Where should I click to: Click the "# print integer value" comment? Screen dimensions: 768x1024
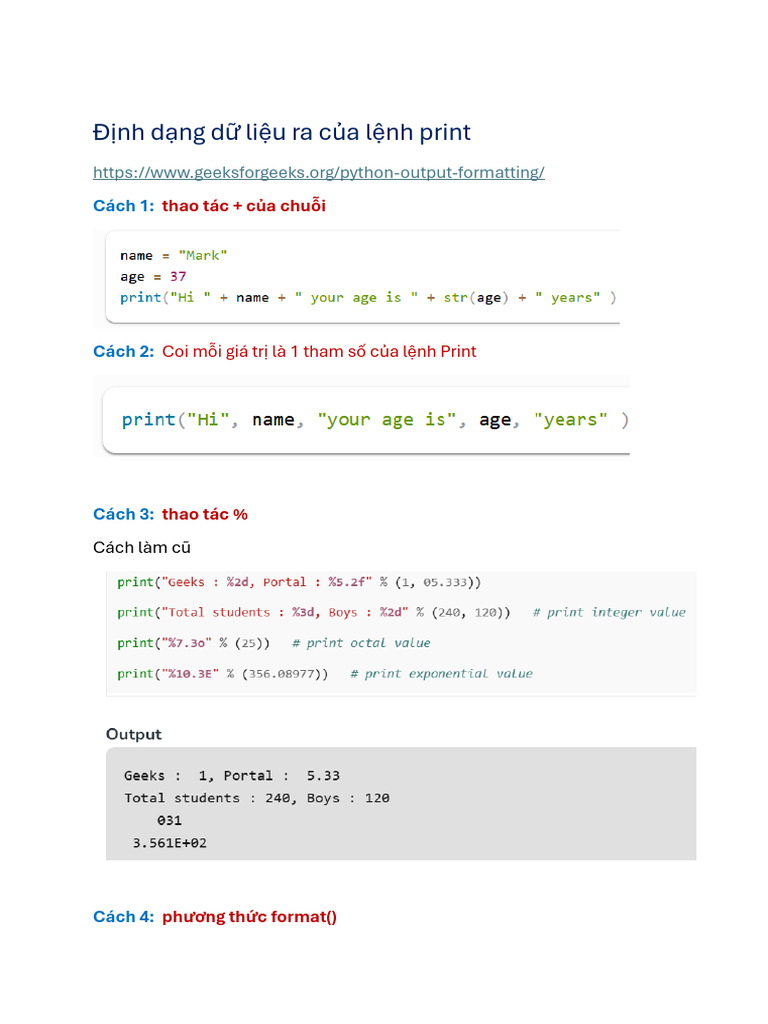tap(609, 612)
